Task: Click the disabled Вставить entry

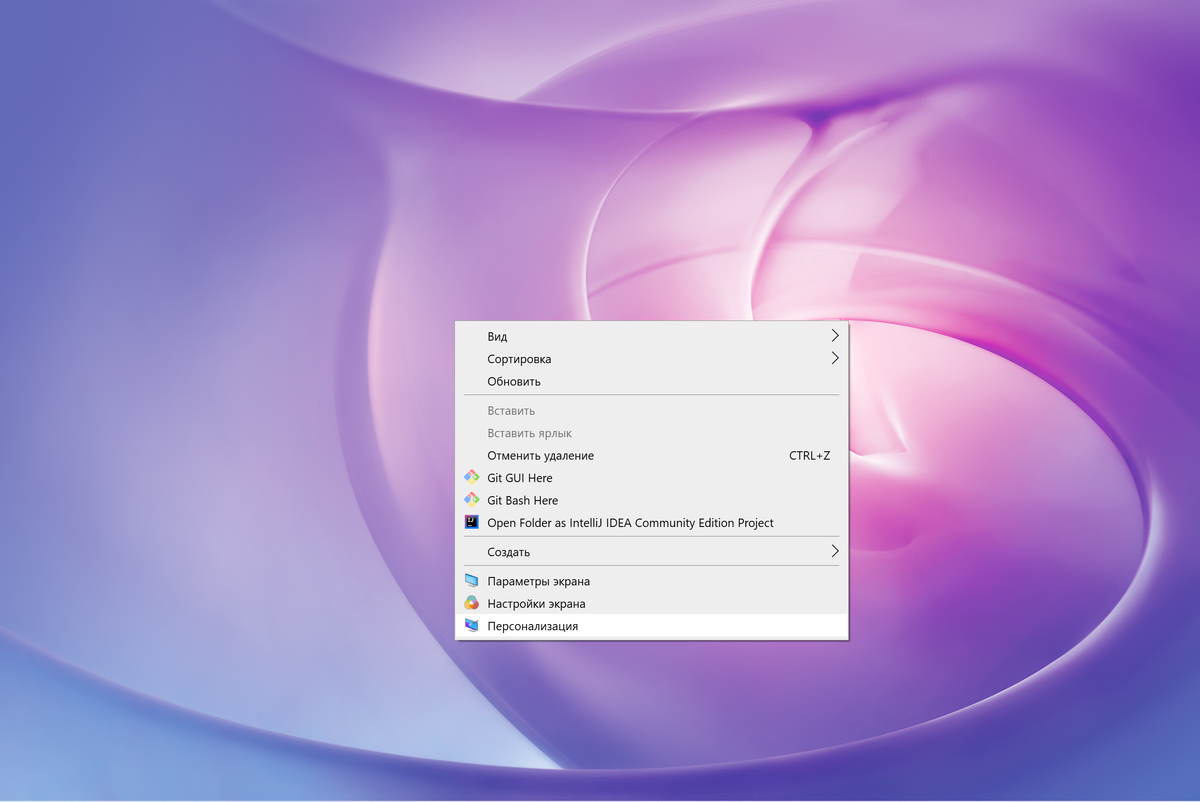Action: click(x=652, y=411)
